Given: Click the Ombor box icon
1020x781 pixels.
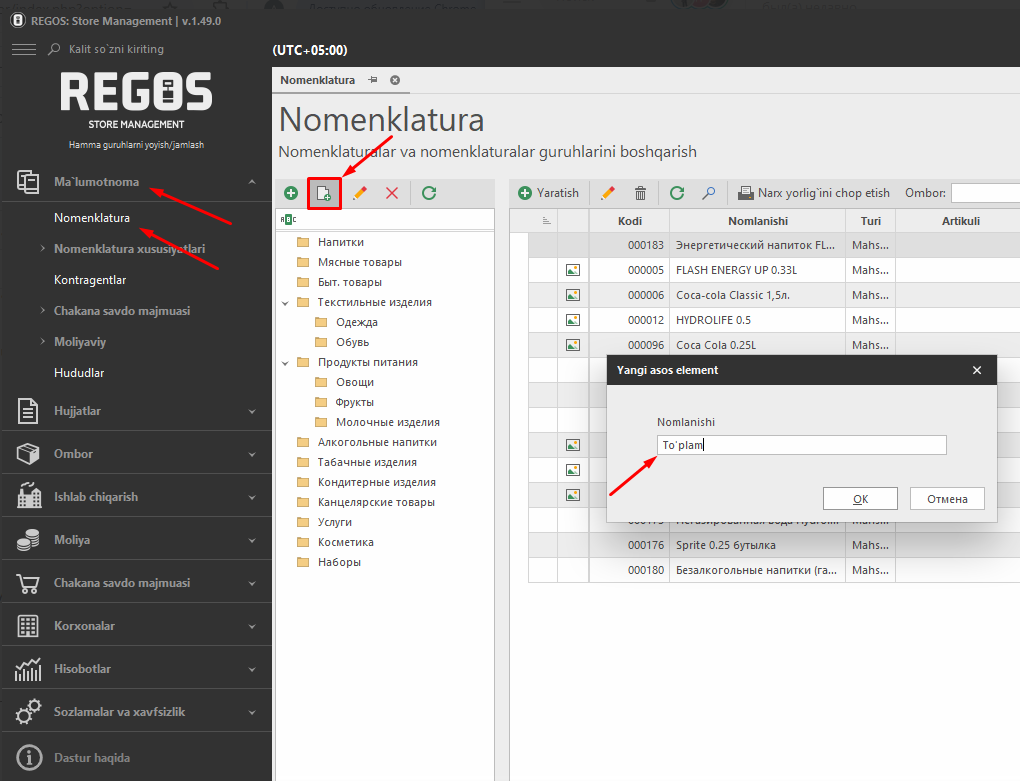Looking at the screenshot, I should click(28, 454).
